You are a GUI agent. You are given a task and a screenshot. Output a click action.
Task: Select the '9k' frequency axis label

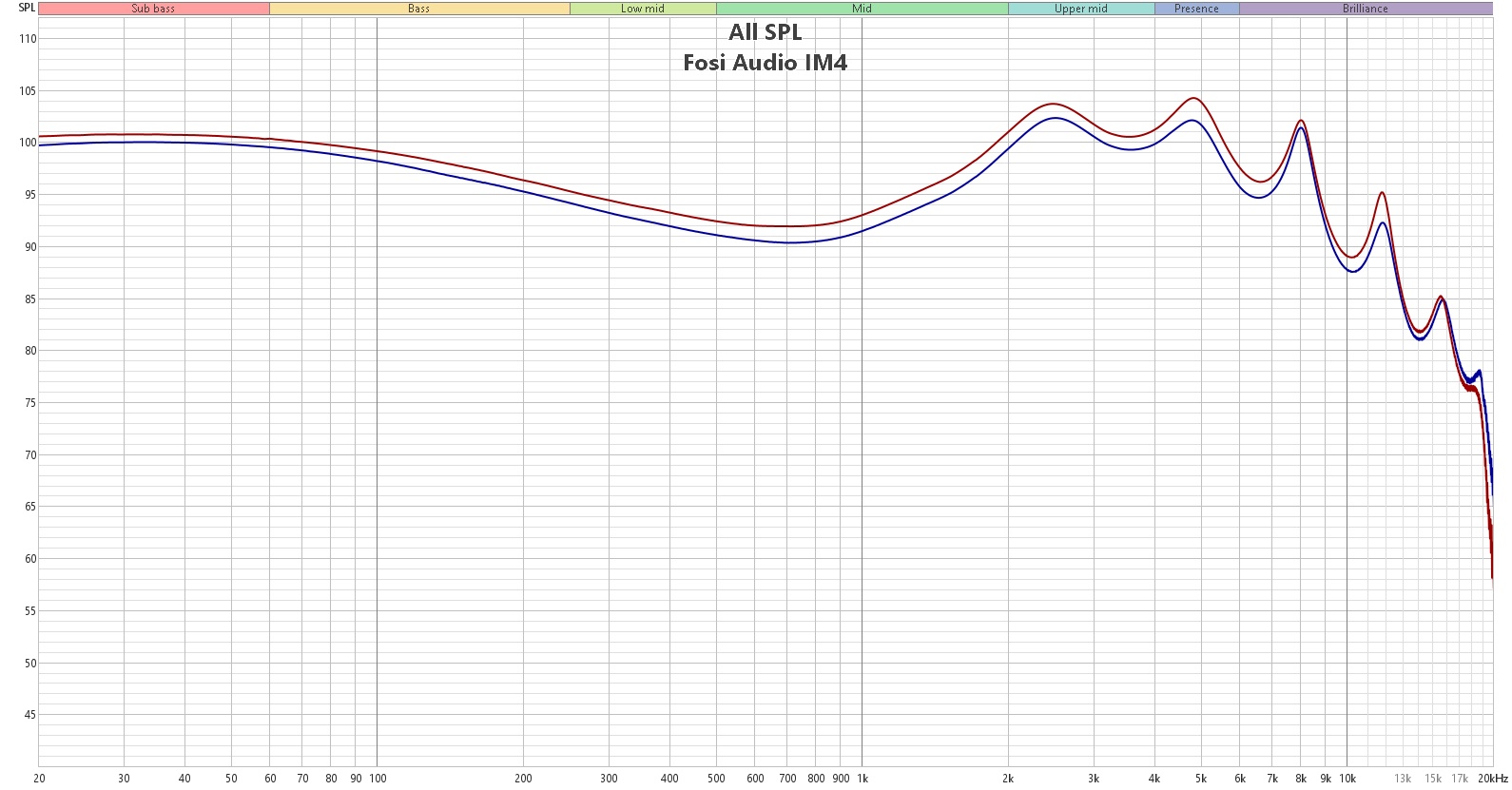(1326, 779)
